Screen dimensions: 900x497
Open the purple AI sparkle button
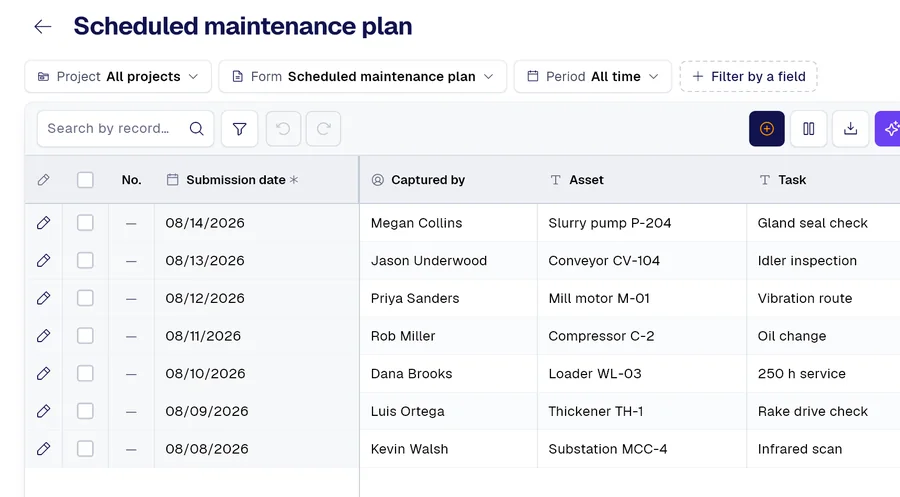coord(888,129)
